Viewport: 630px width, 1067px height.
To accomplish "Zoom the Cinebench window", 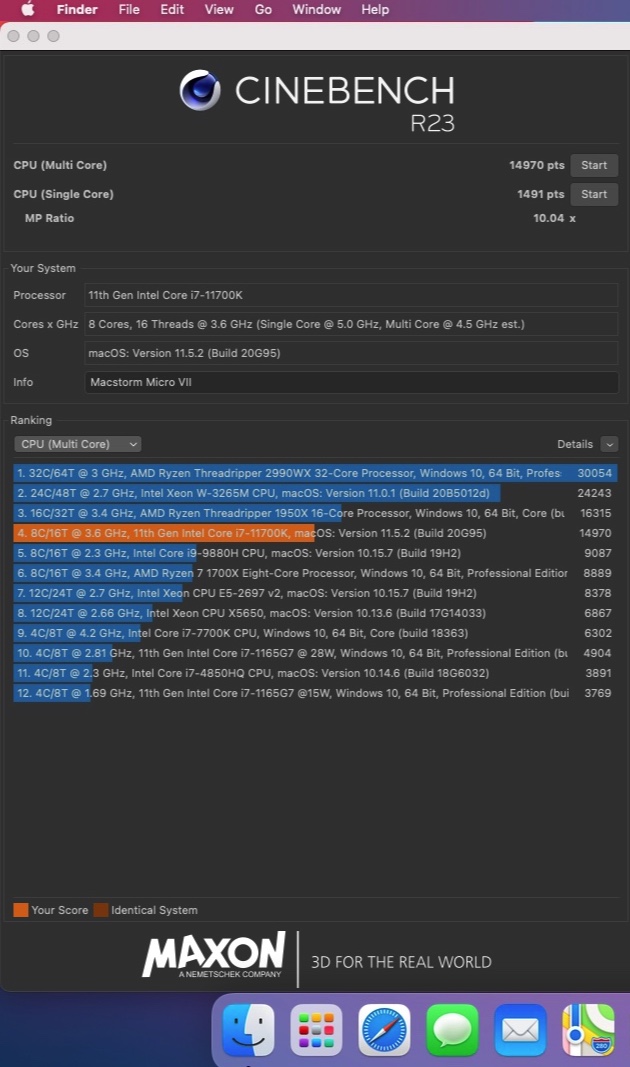I will coord(54,36).
